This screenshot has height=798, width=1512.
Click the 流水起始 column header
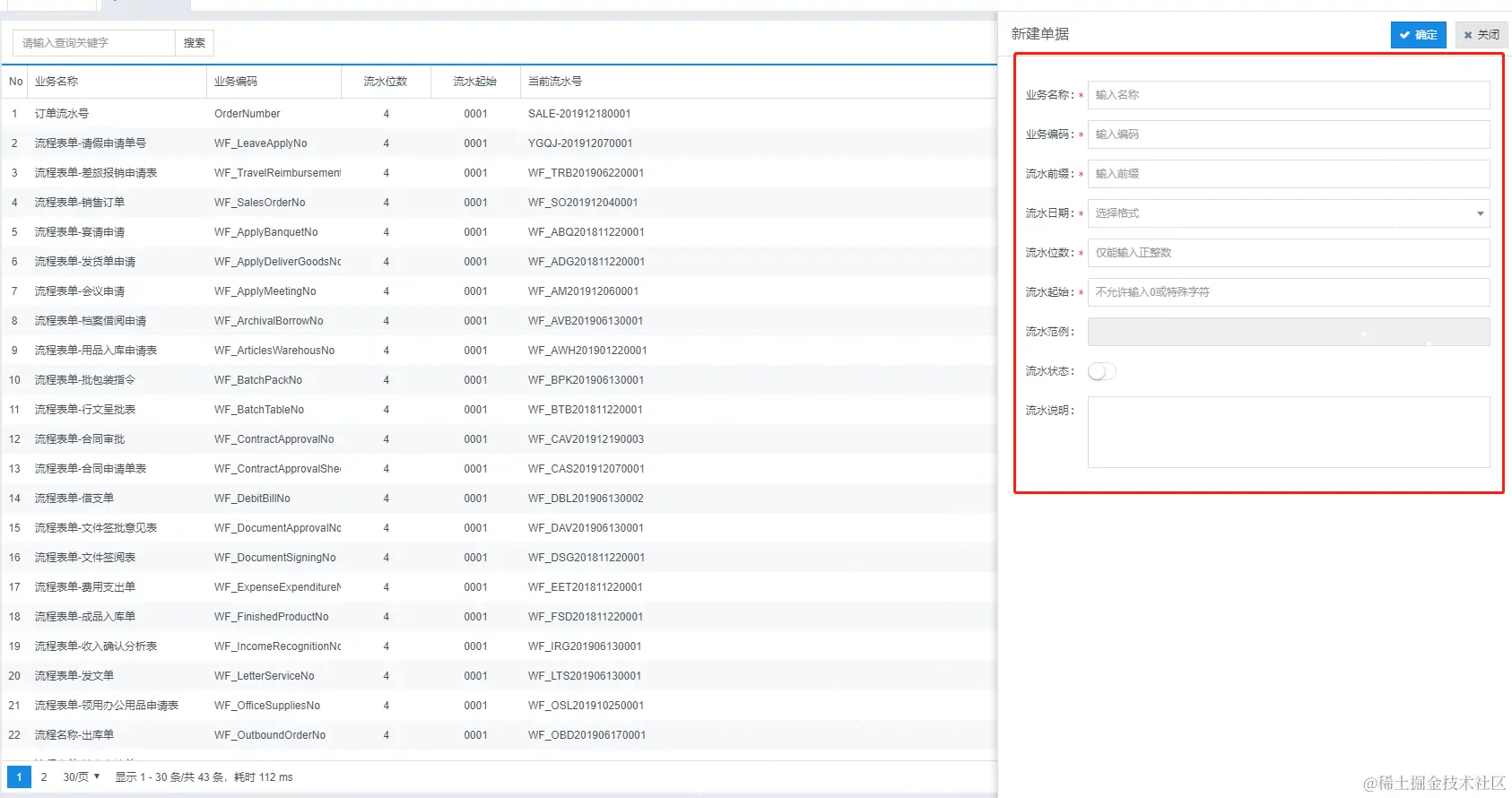[475, 82]
